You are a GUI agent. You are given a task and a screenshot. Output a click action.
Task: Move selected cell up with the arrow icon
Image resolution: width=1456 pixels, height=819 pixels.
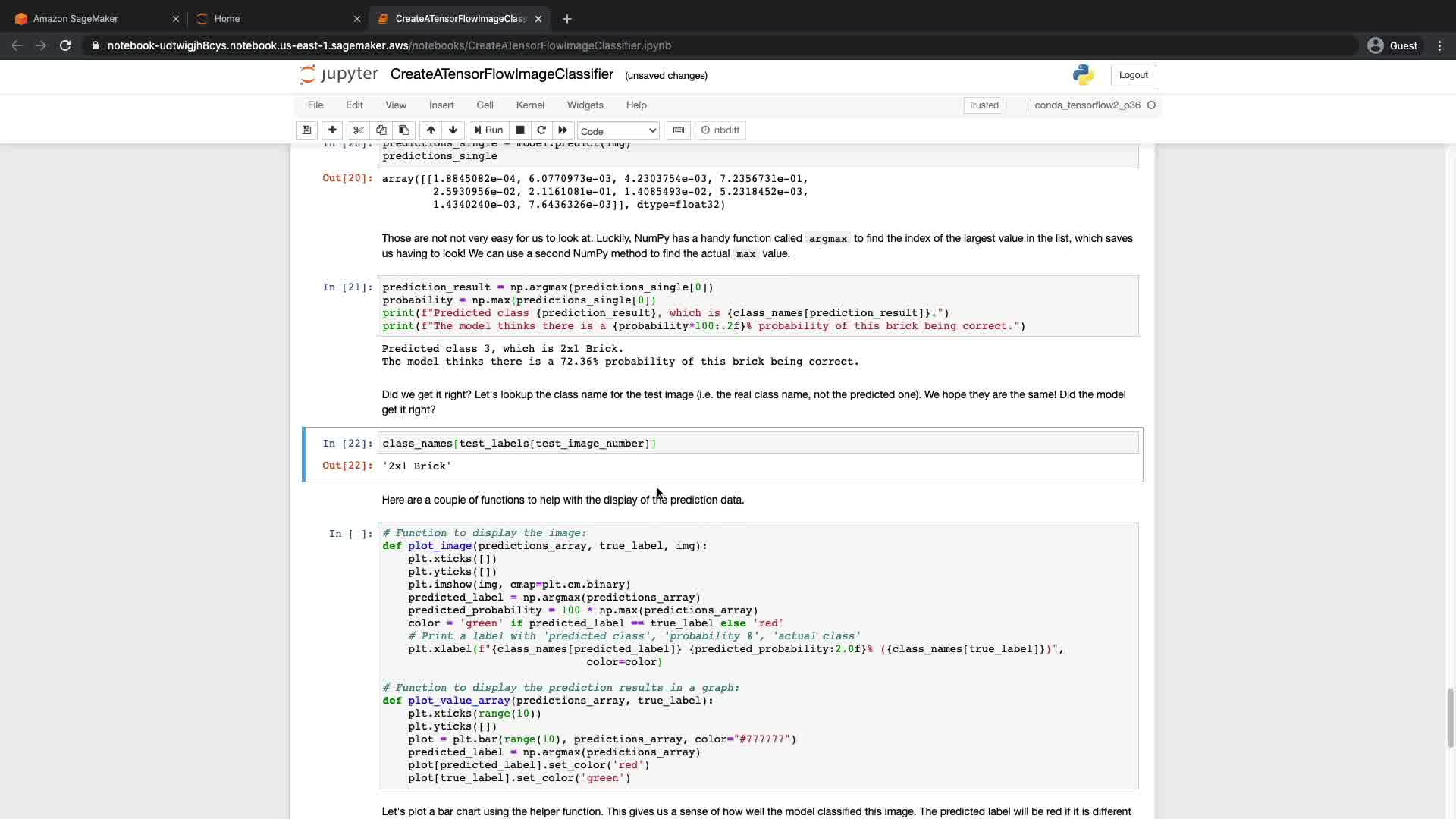(x=431, y=130)
